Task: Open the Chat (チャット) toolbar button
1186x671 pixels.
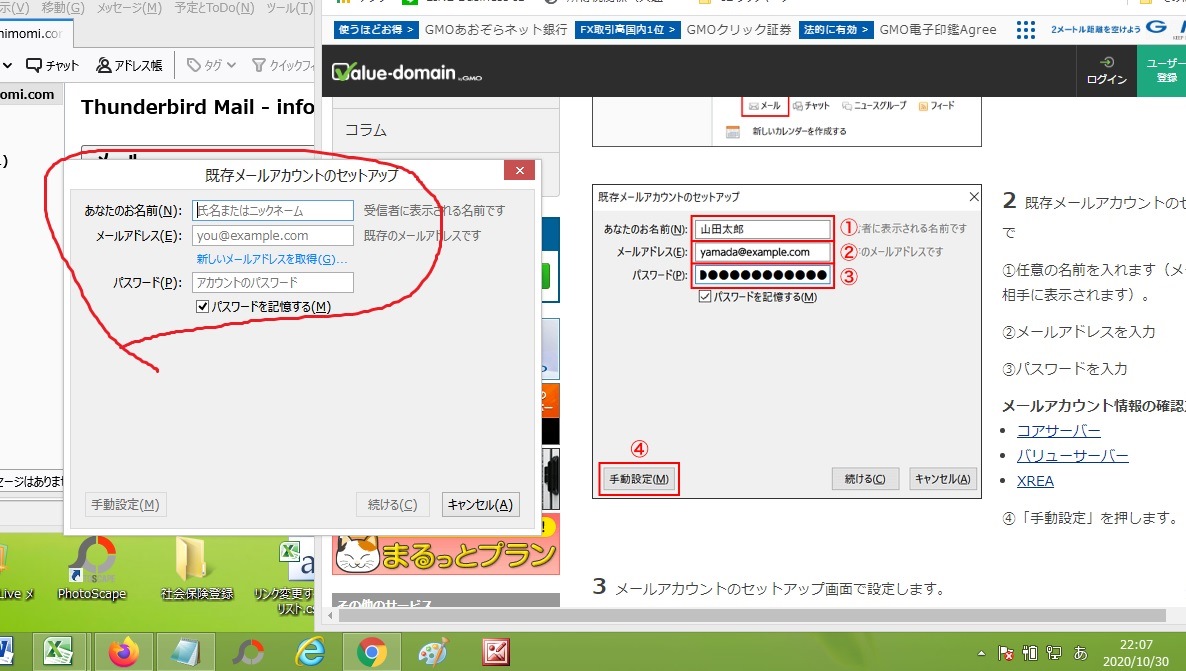Action: [x=52, y=66]
